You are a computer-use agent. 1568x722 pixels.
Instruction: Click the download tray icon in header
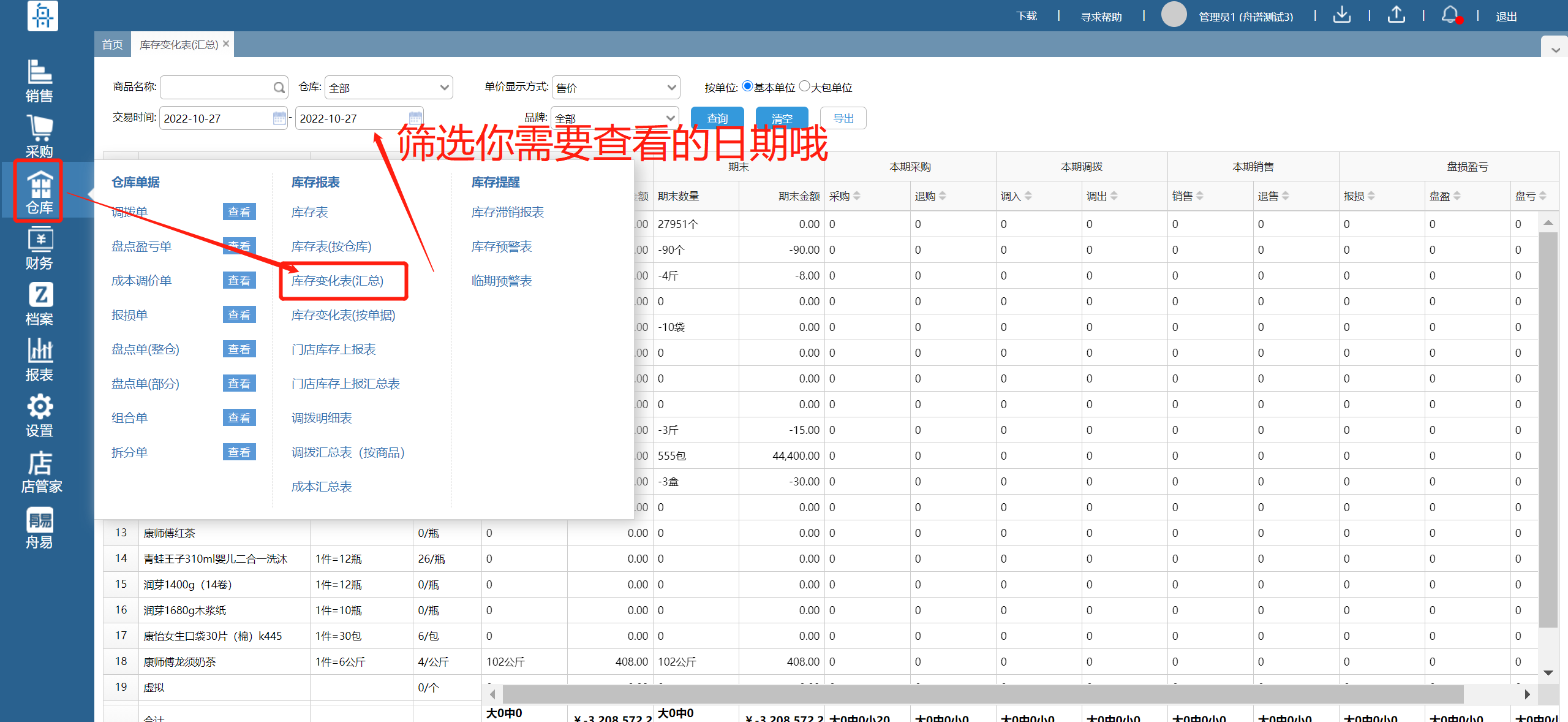click(1342, 15)
